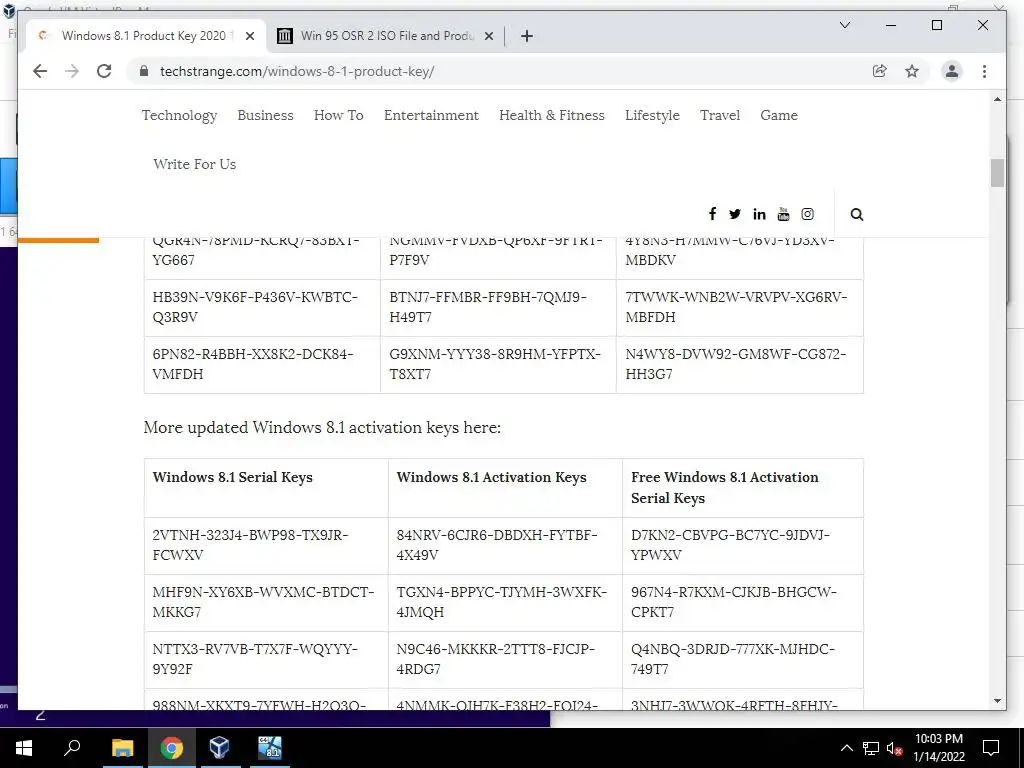
Task: View site info via the padlock icon
Action: tap(144, 71)
